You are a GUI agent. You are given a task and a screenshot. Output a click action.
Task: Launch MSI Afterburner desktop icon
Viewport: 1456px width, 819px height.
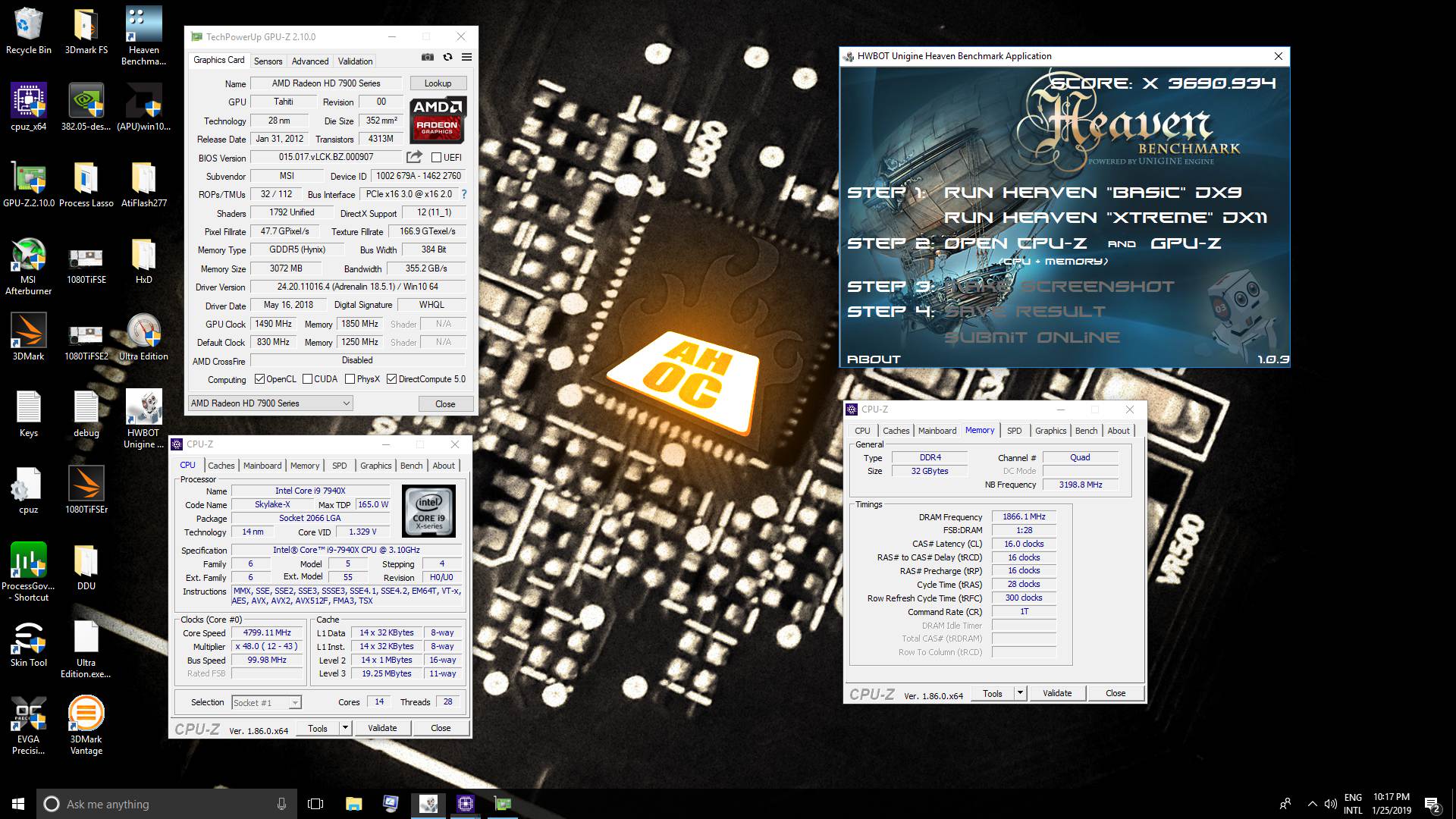pyautogui.click(x=29, y=266)
